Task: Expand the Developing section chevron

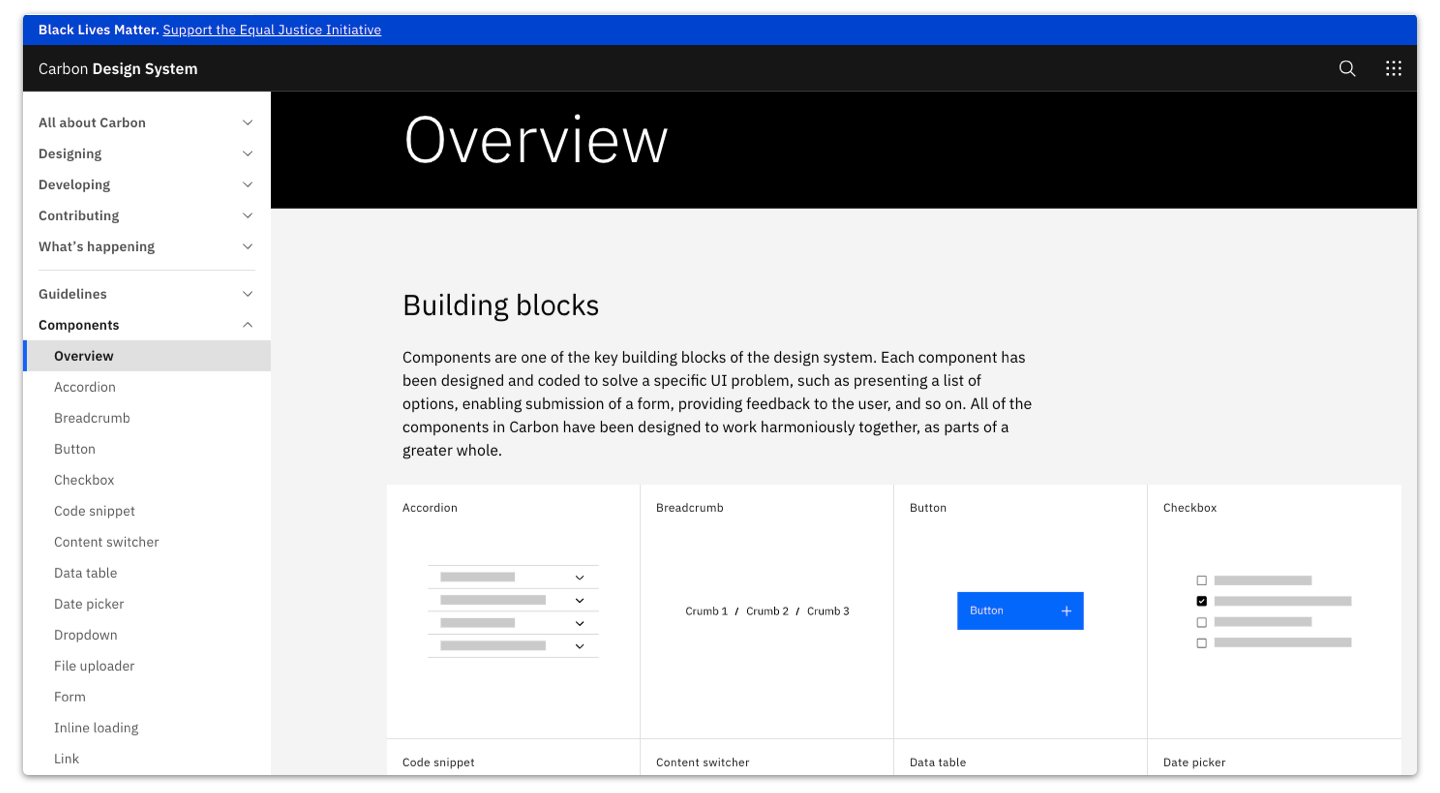Action: [248, 185]
